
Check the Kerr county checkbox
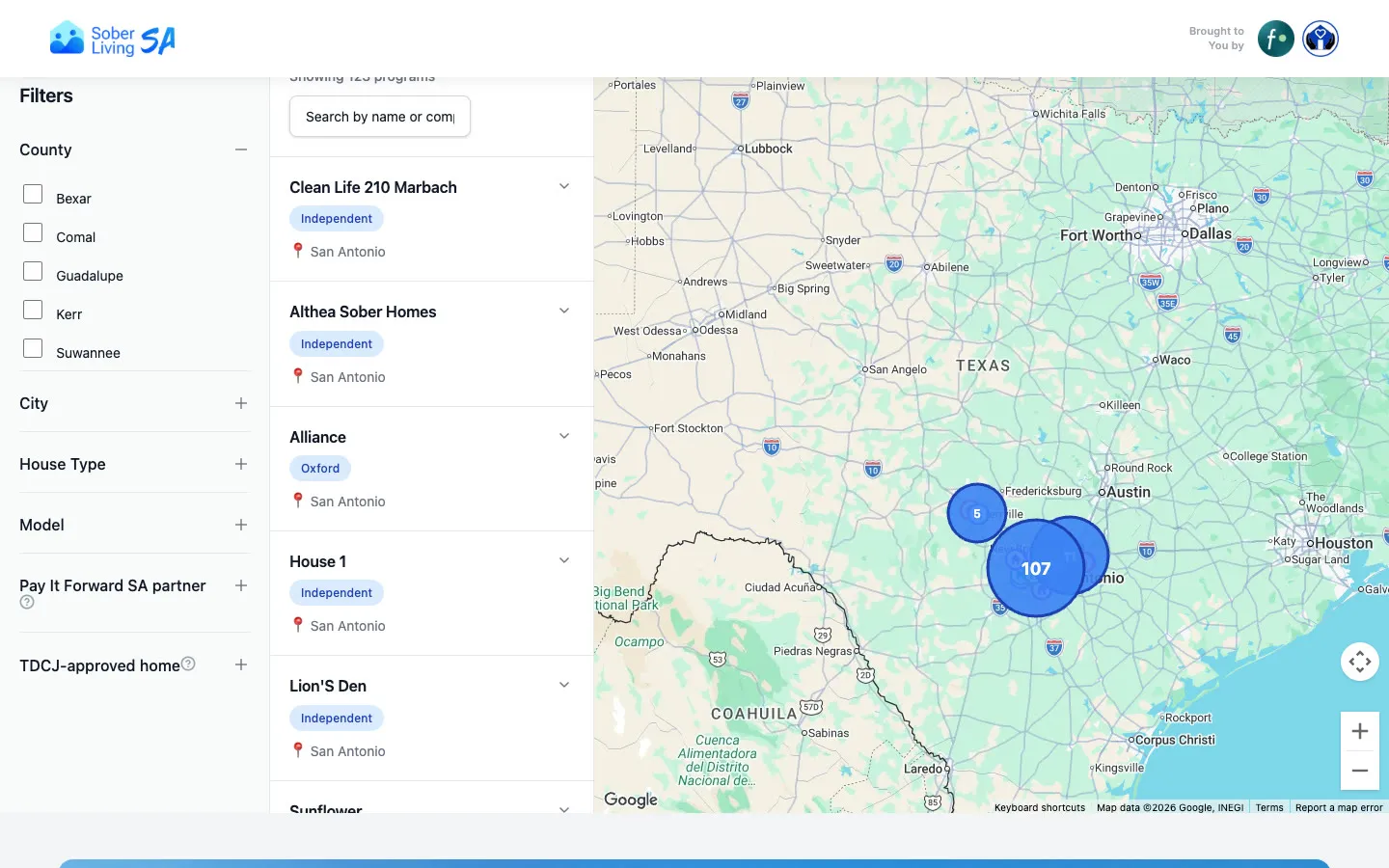[33, 310]
